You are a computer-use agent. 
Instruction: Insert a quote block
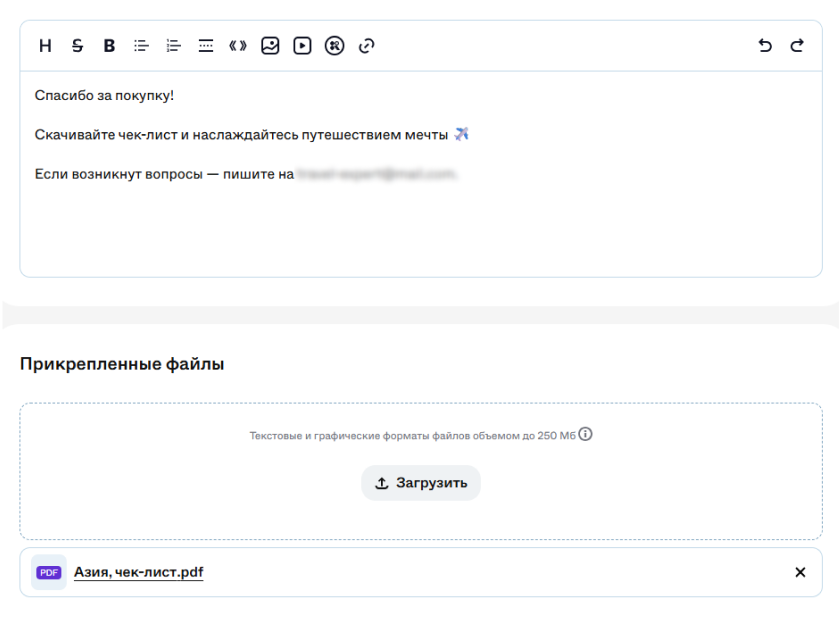click(x=238, y=46)
